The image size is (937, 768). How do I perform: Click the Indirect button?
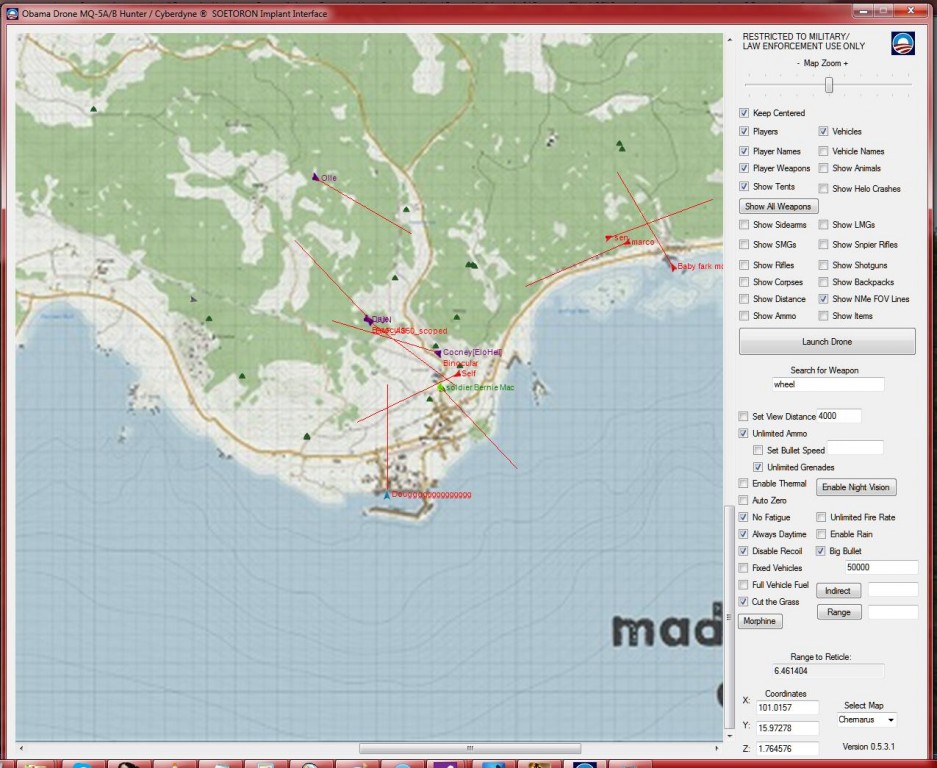(838, 590)
